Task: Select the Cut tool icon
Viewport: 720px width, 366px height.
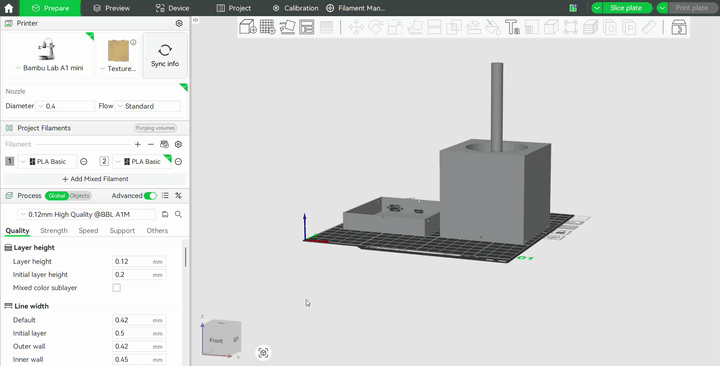Action: point(434,27)
